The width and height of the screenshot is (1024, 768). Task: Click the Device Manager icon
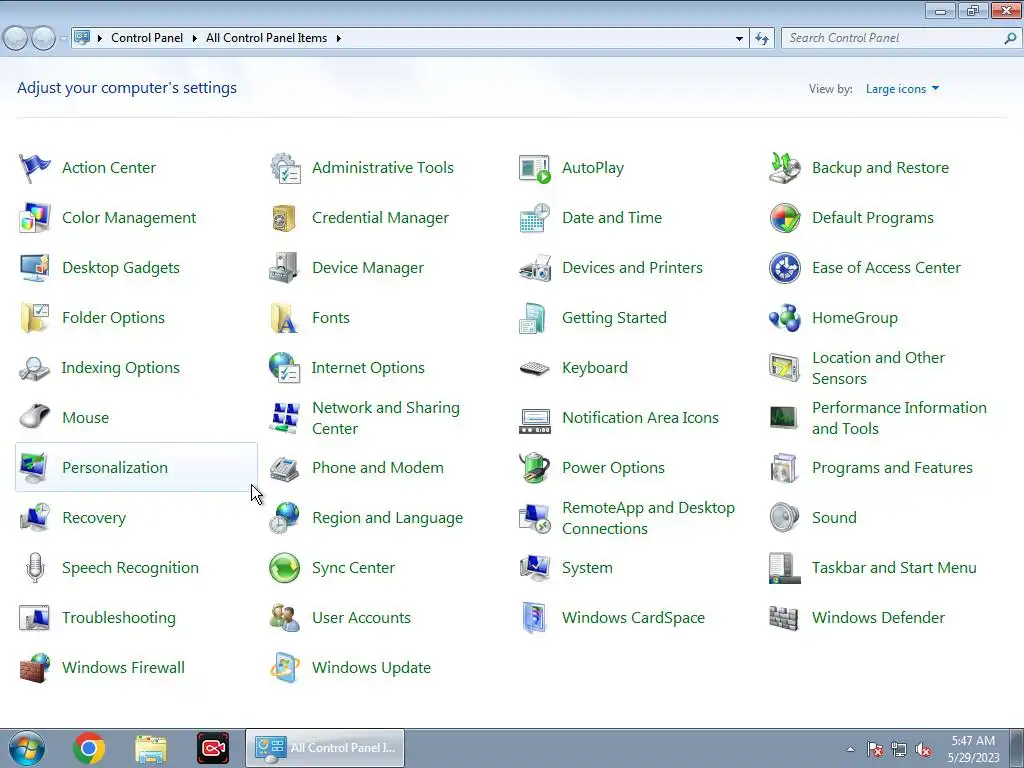285,268
